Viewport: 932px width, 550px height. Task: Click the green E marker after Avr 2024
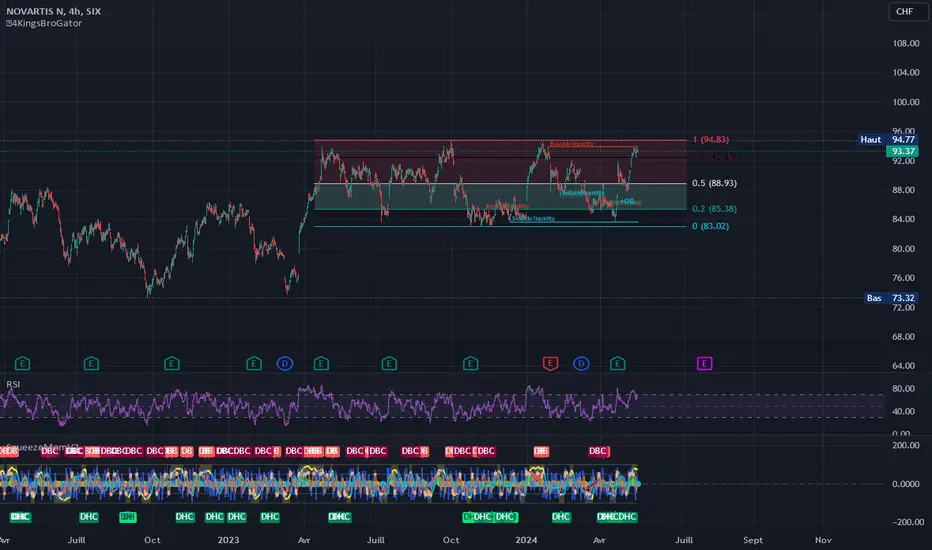click(618, 363)
